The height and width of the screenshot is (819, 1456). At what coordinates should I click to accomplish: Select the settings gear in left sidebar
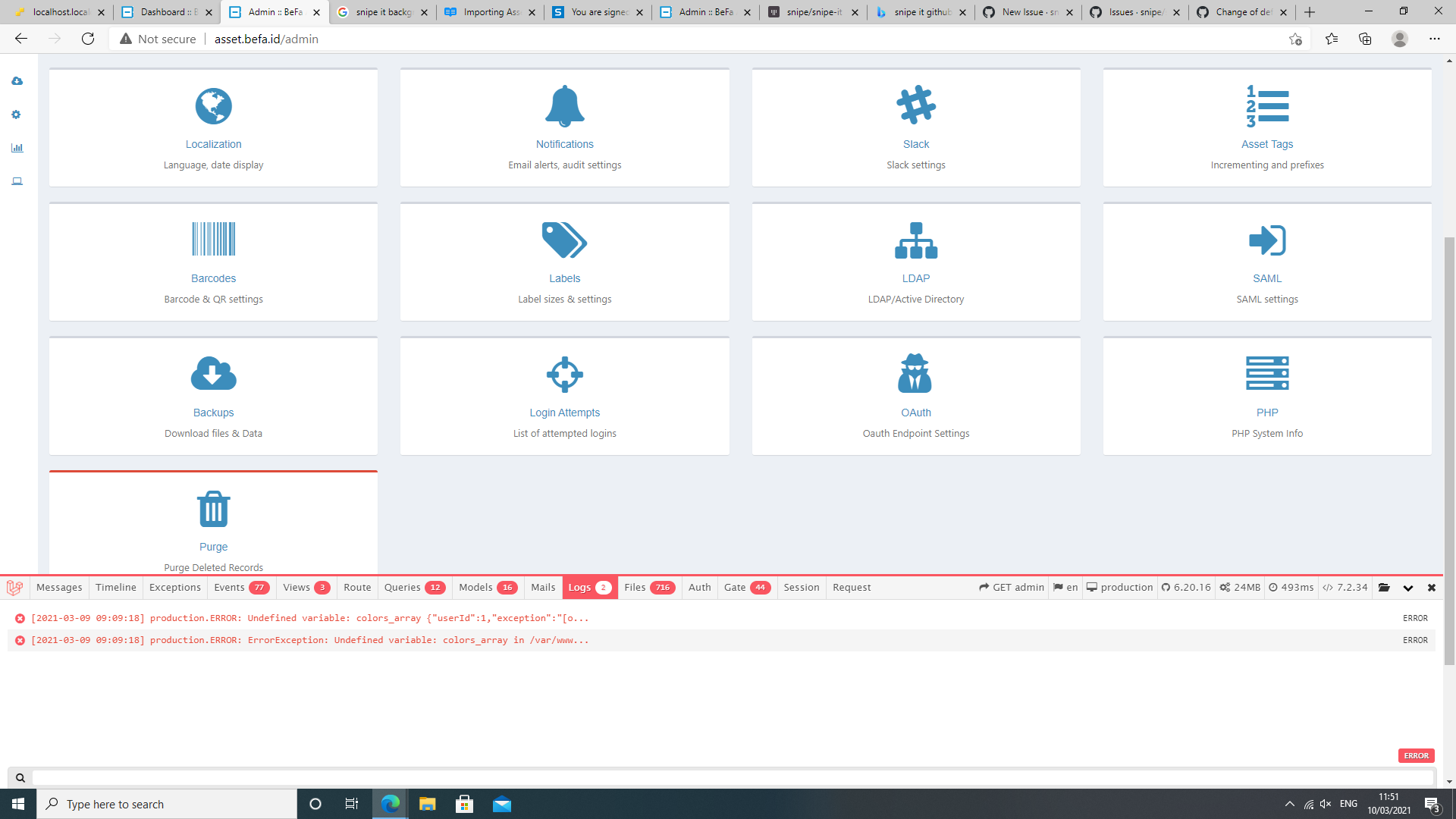pos(15,115)
